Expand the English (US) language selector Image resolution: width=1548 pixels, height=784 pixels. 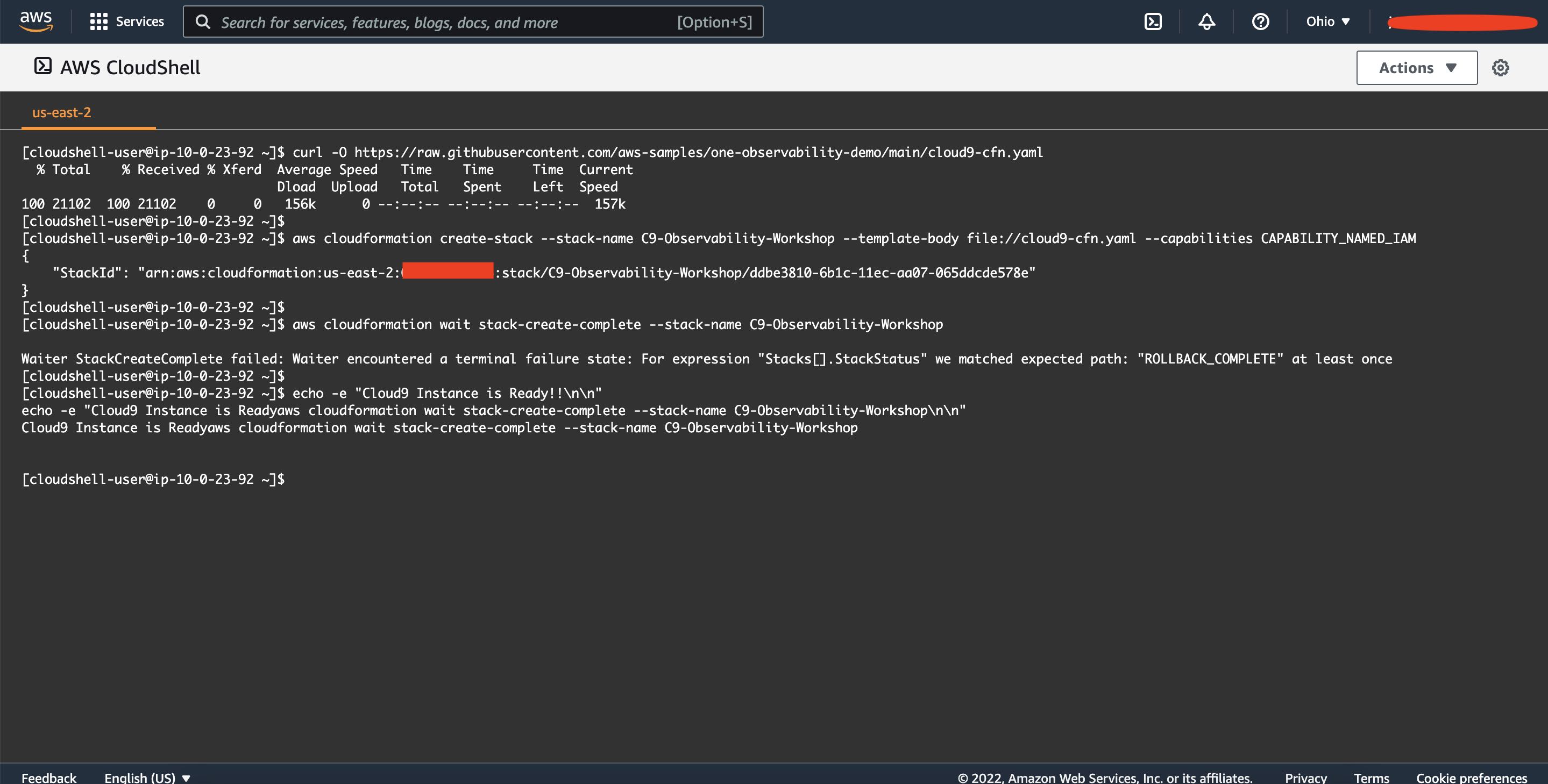(147, 778)
